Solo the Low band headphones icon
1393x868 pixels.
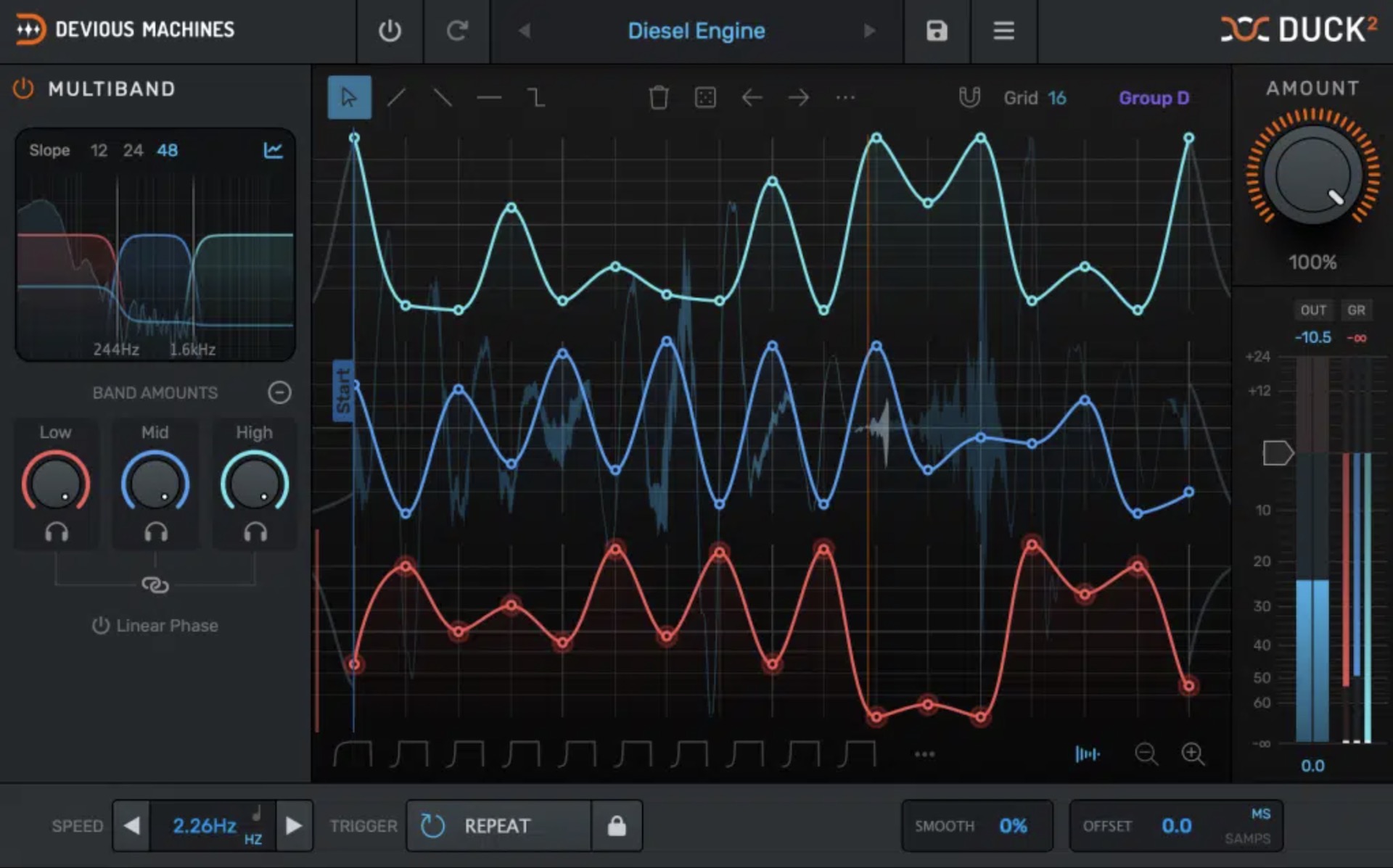pyautogui.click(x=57, y=532)
